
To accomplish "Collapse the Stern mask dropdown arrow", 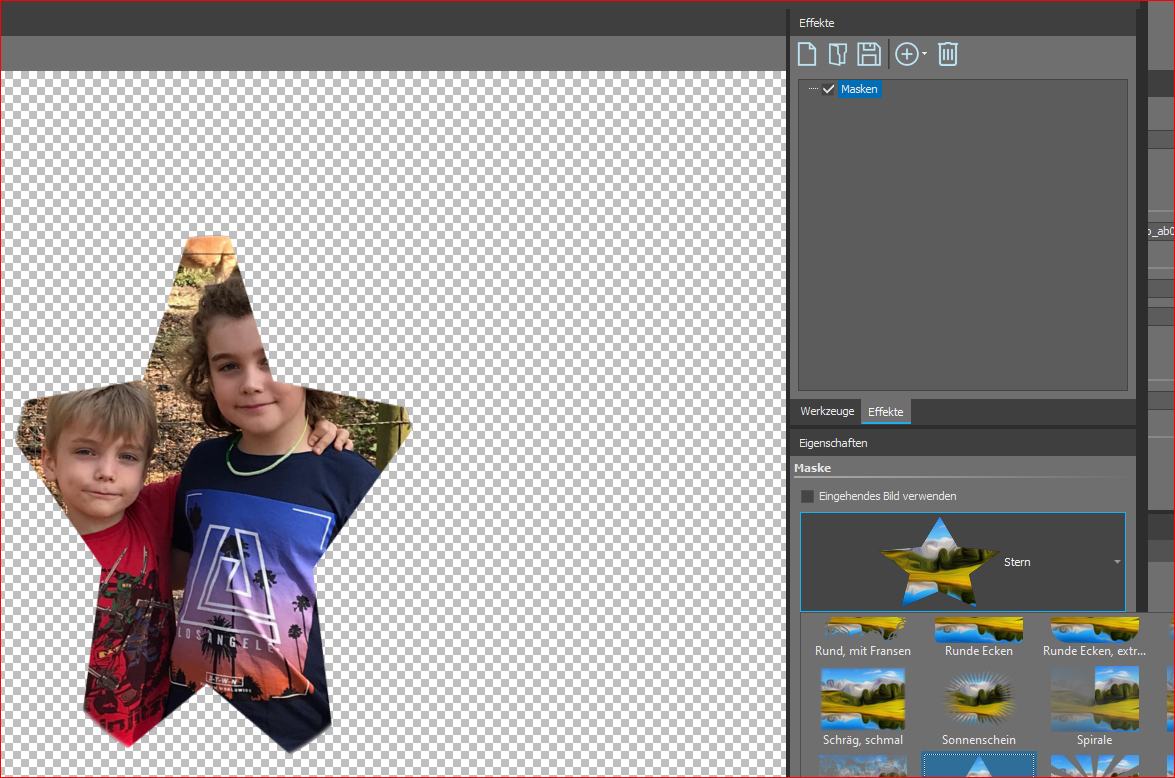I will (1117, 562).
